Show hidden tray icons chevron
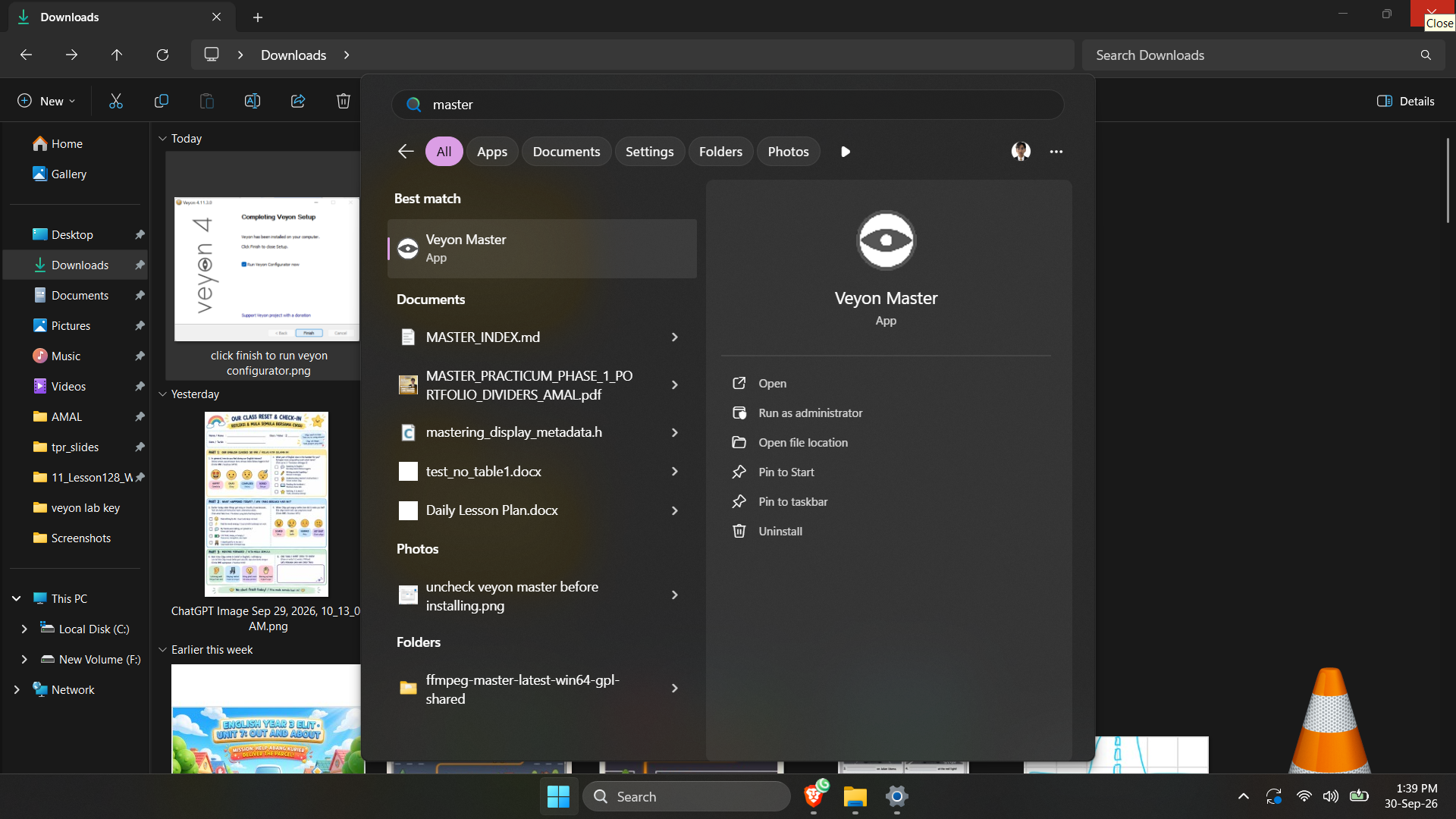The image size is (1456, 819). tap(1244, 796)
